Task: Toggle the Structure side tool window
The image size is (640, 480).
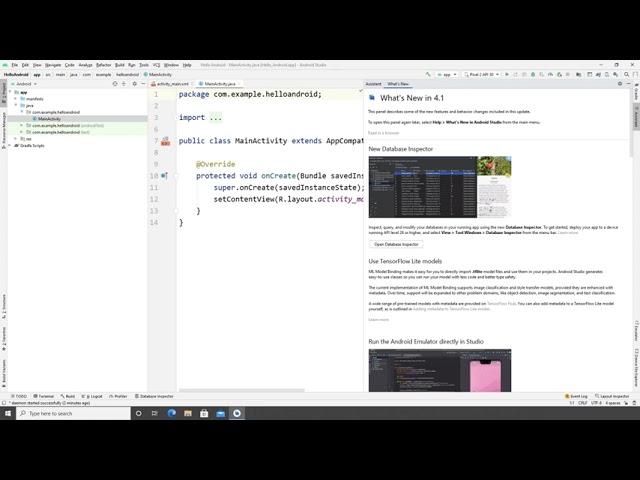Action: click(x=4, y=307)
